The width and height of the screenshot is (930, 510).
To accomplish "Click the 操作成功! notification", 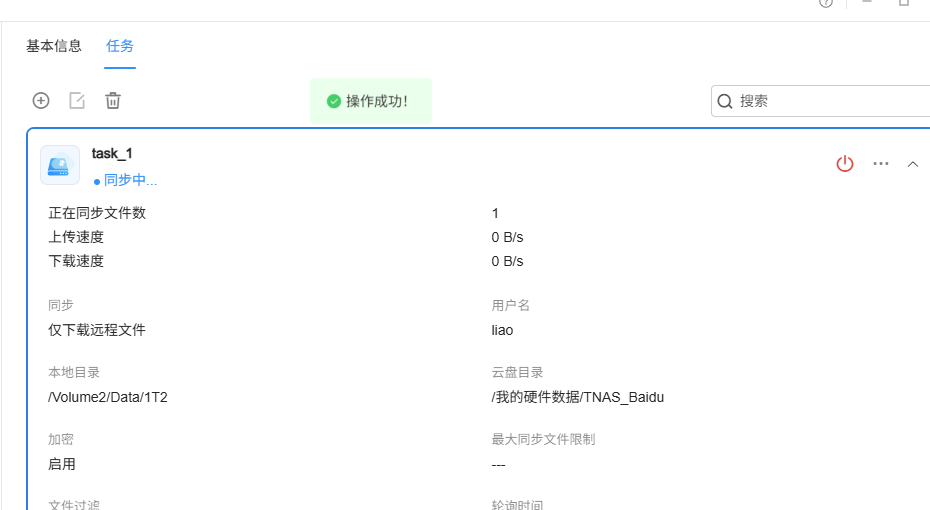I will tap(371, 101).
